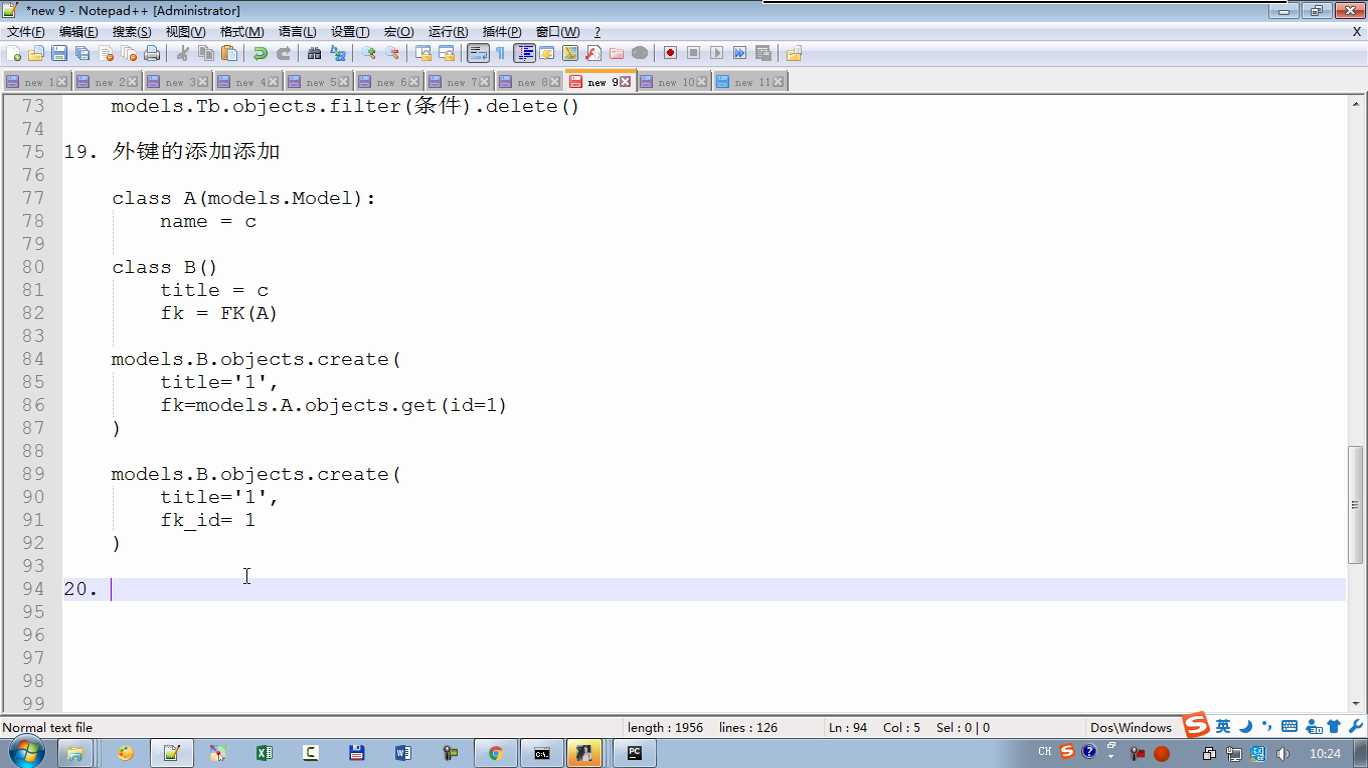Open the 语言(L) menu

tap(297, 32)
